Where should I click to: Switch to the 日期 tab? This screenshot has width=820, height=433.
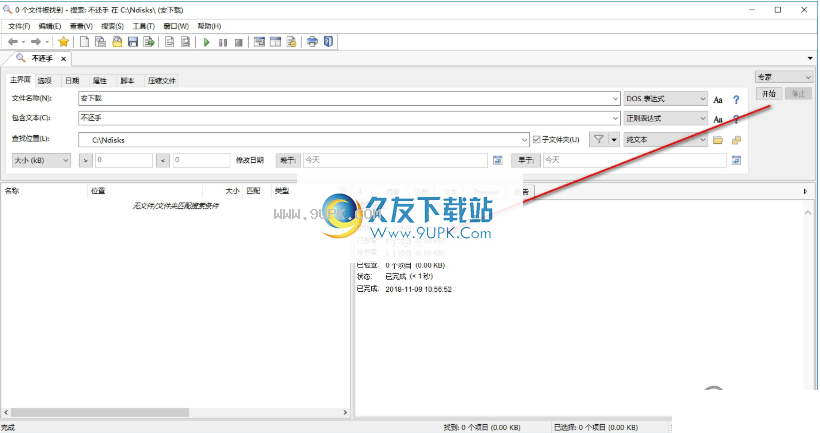[72, 81]
